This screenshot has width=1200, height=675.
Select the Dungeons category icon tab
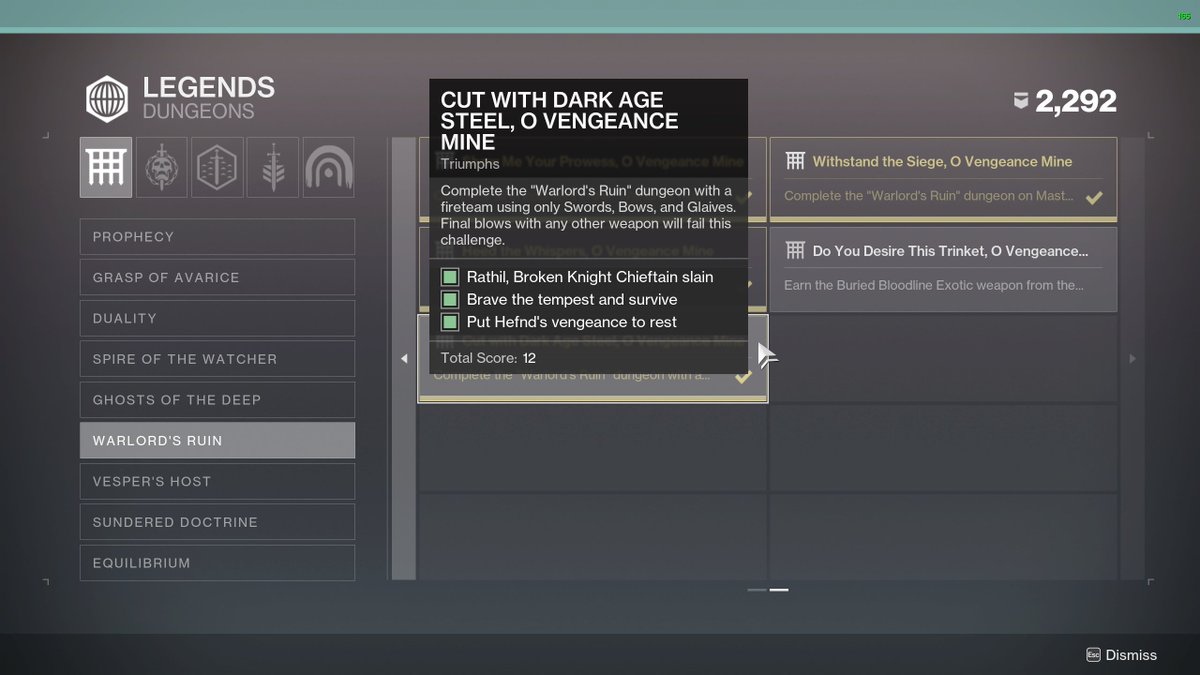(x=106, y=167)
